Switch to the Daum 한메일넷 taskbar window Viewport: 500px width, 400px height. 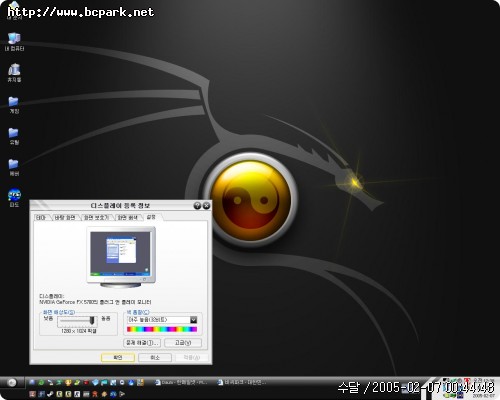[x=181, y=383]
